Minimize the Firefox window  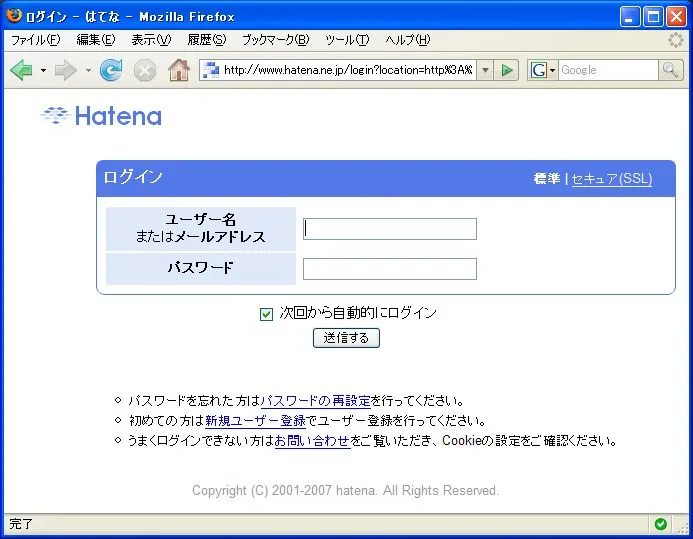click(630, 17)
